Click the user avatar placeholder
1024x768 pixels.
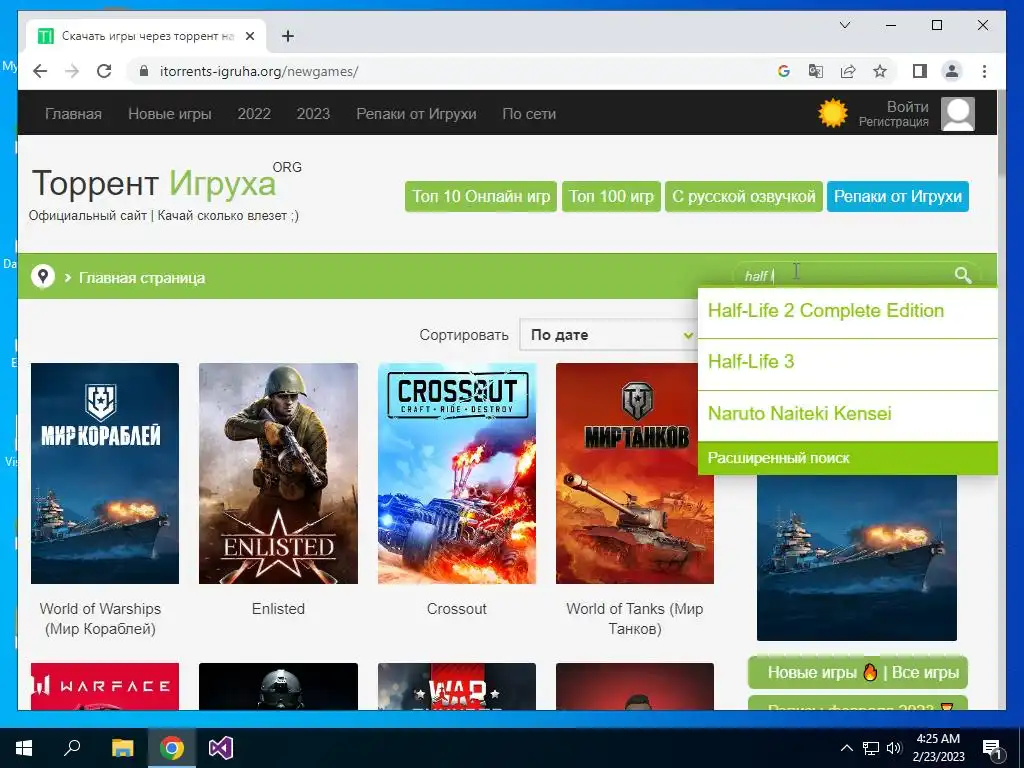pos(957,114)
